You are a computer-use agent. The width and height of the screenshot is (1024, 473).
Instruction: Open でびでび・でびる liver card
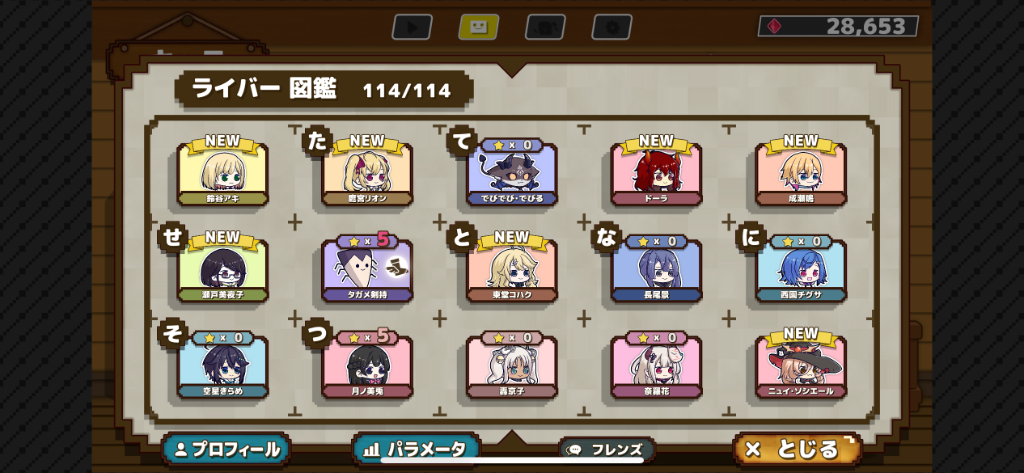[x=511, y=172]
